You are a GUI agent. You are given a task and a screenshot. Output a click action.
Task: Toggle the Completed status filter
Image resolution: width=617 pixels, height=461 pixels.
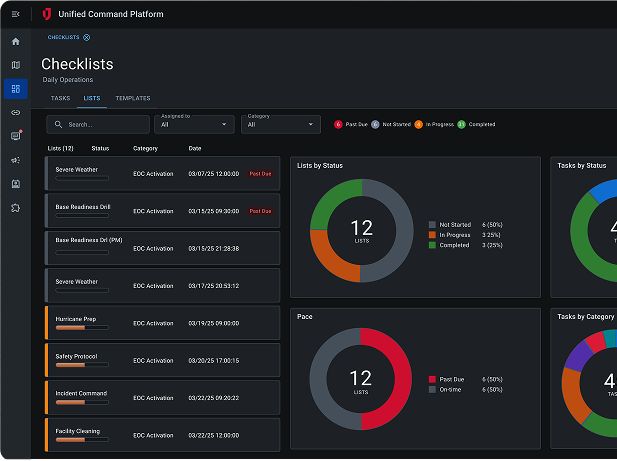476,125
